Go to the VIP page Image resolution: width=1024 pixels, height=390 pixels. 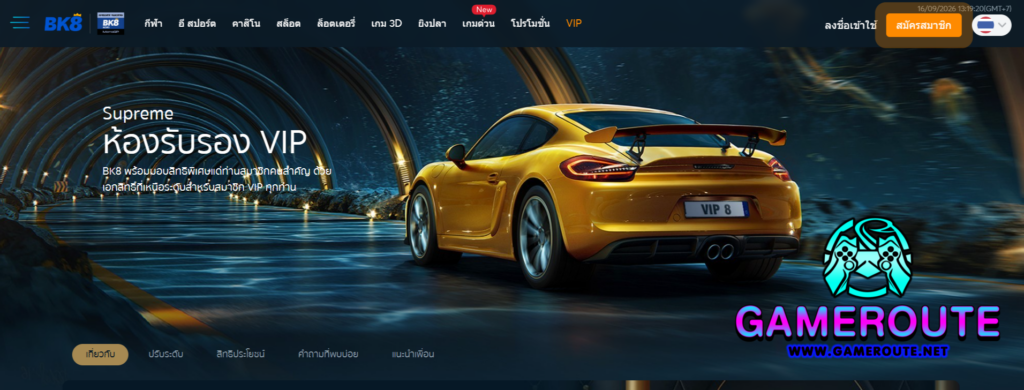click(x=574, y=24)
